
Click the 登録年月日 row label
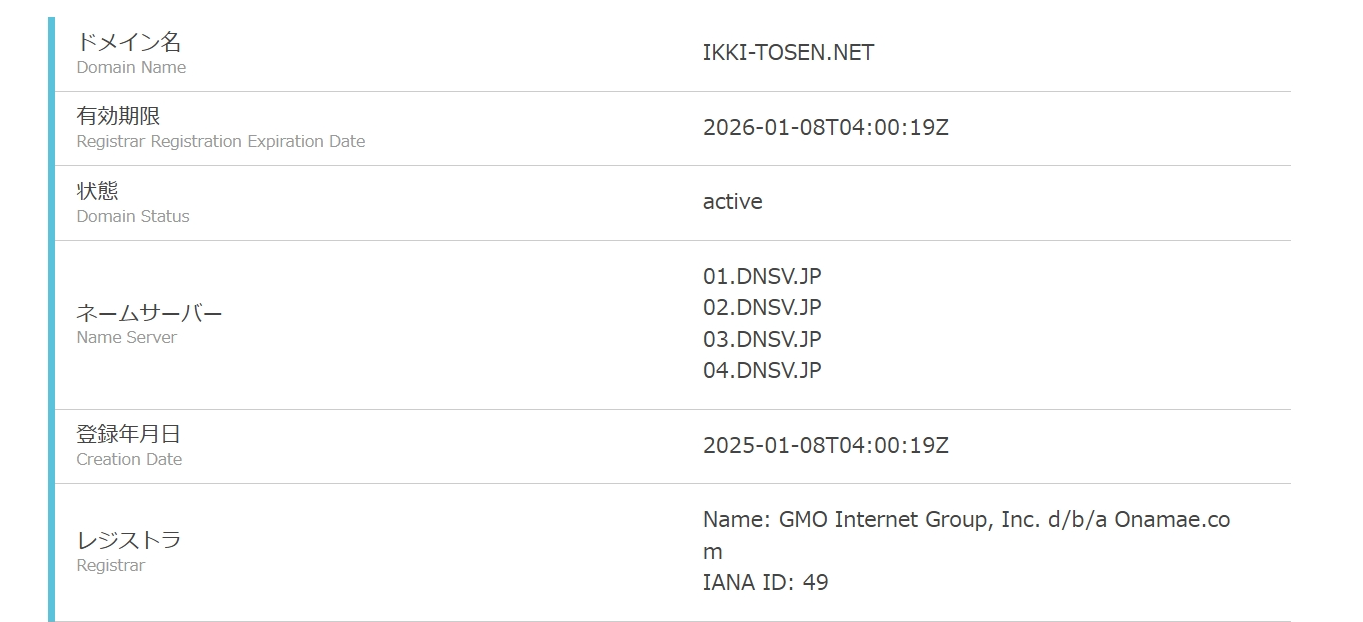(x=128, y=434)
